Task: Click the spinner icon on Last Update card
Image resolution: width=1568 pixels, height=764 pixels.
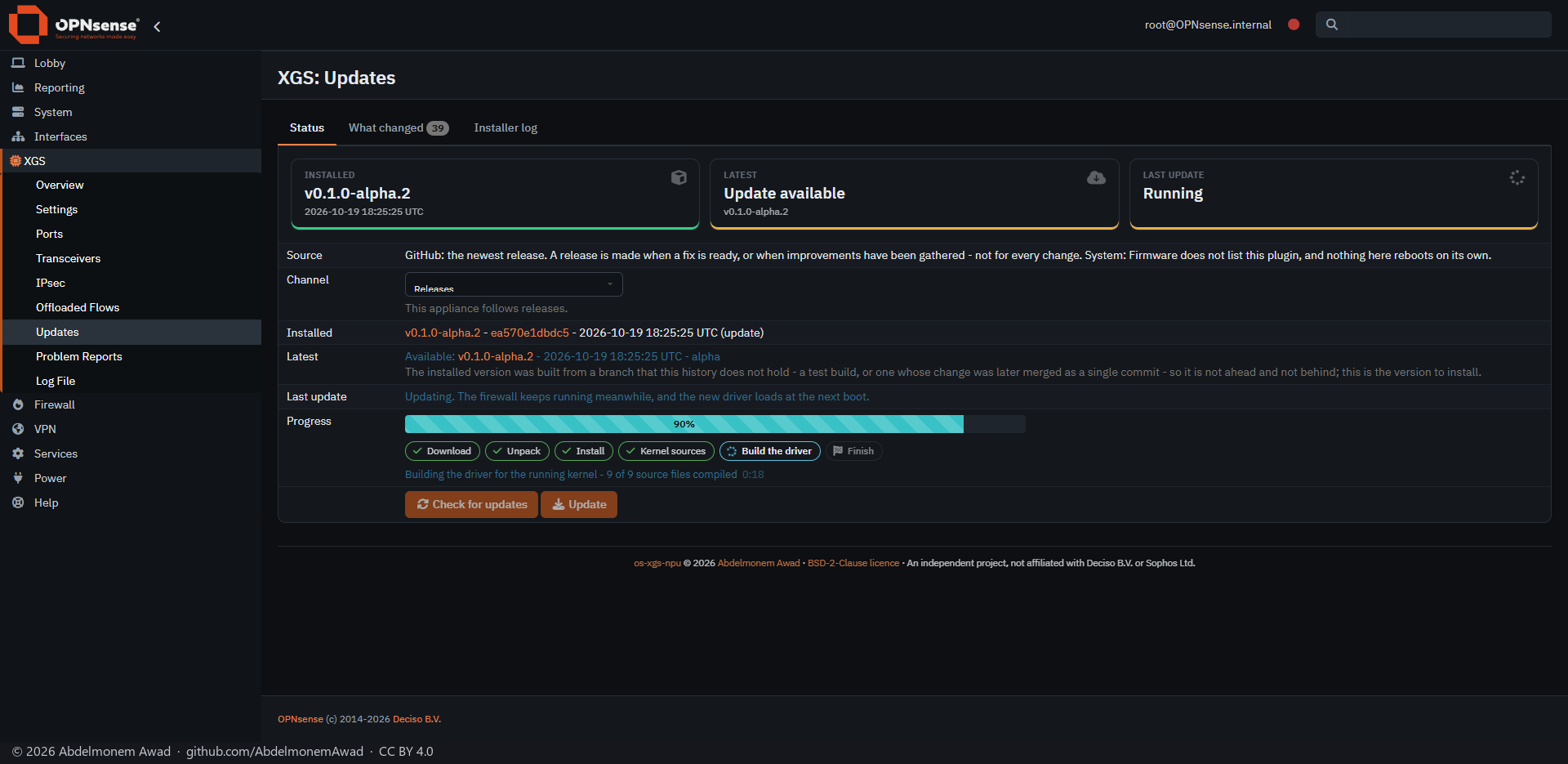Action: [x=1517, y=177]
